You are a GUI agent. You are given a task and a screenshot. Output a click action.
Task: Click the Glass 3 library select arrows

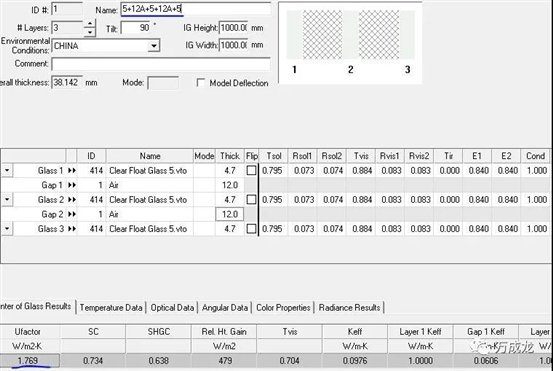point(72,229)
